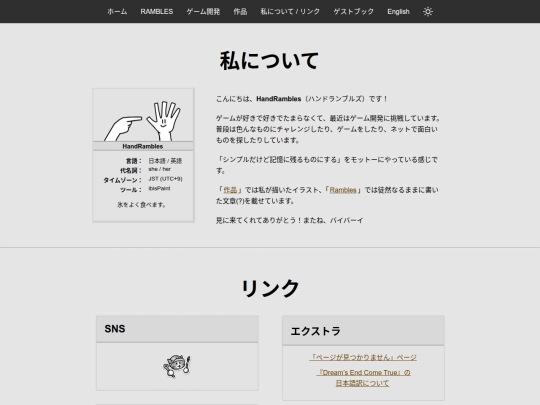Switch language to English
540x405 pixels.
click(x=398, y=12)
